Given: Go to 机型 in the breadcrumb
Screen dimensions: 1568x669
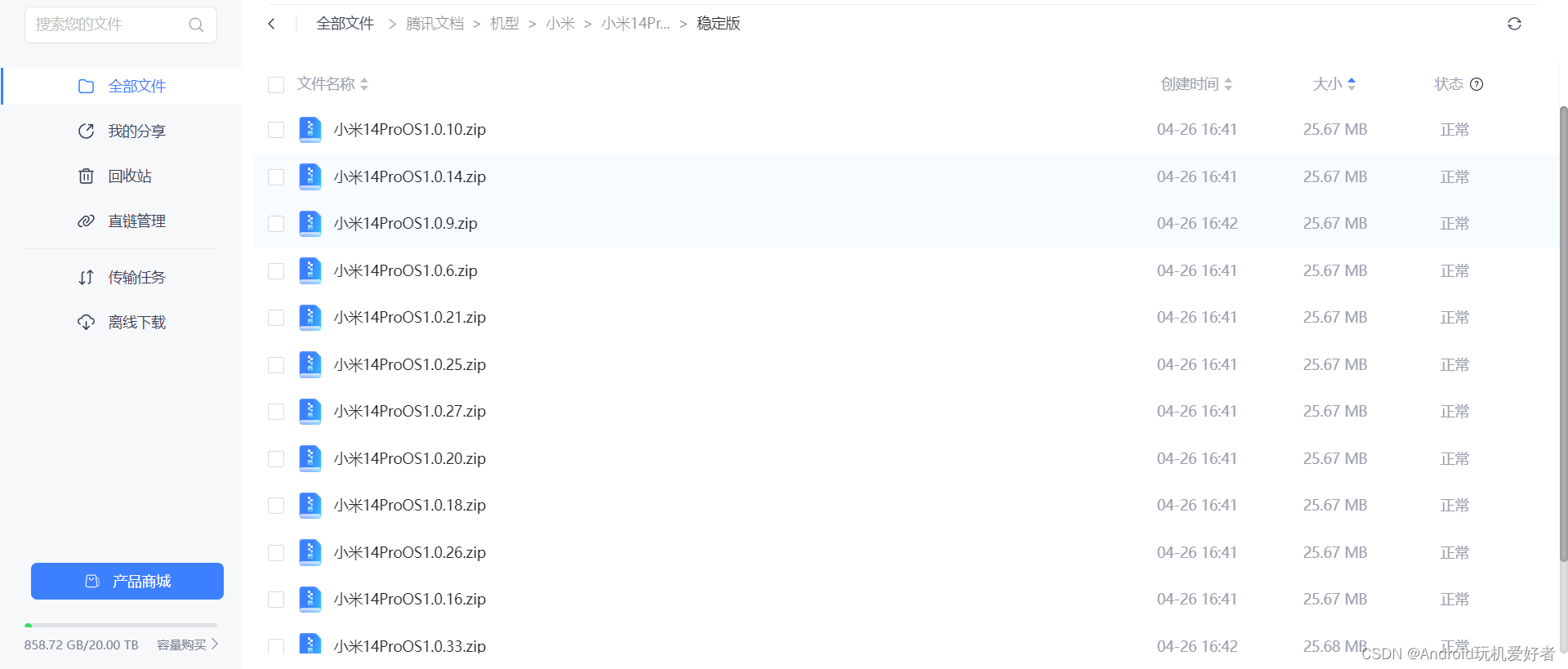Looking at the screenshot, I should (505, 24).
